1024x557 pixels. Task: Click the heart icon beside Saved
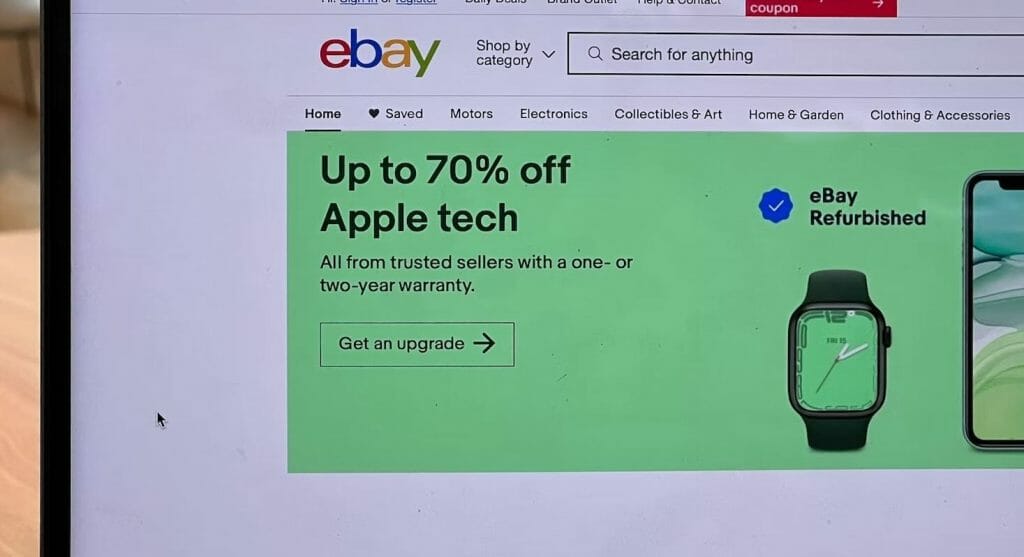(x=374, y=114)
